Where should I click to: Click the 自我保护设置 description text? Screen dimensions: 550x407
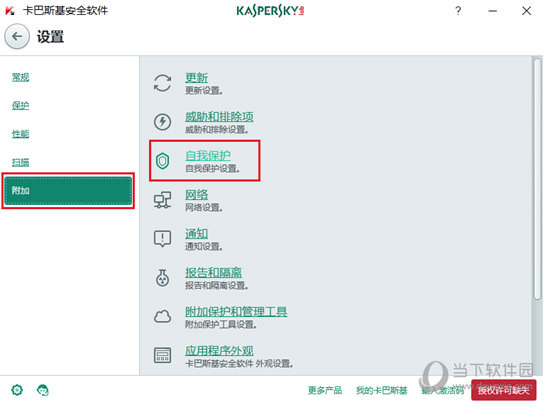tap(212, 168)
